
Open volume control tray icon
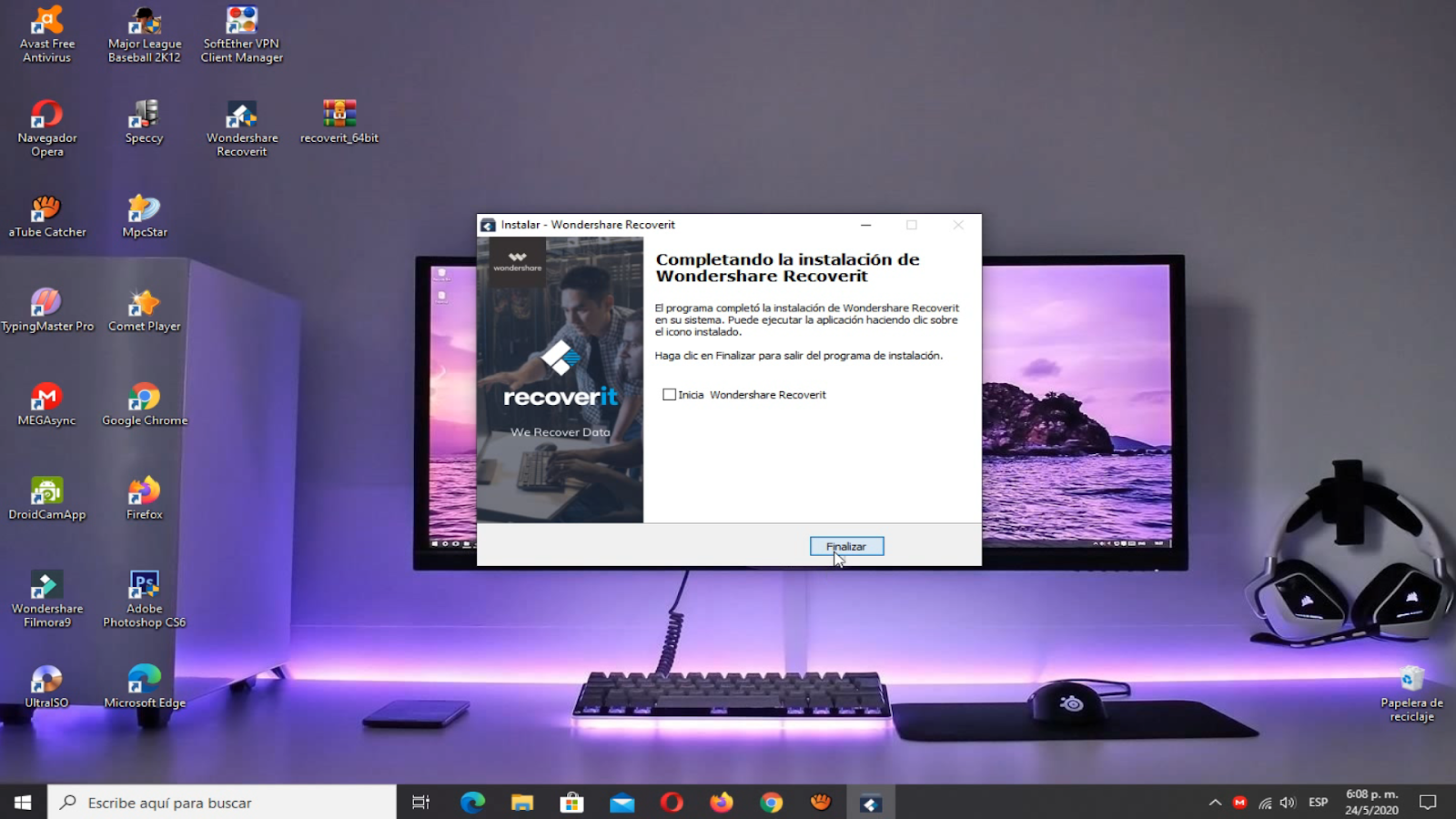point(1288,803)
